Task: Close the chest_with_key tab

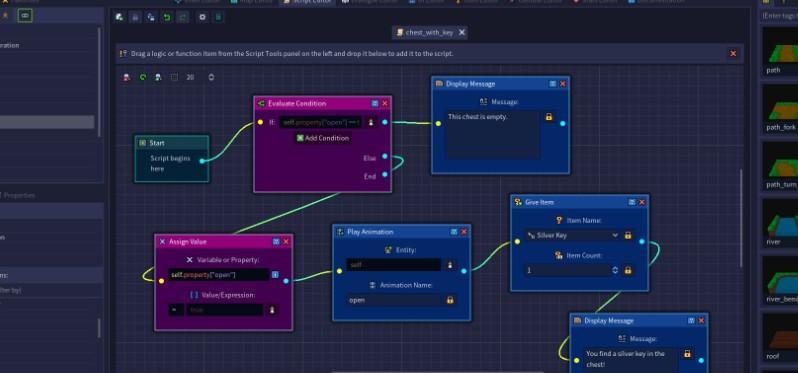Action: (x=462, y=33)
